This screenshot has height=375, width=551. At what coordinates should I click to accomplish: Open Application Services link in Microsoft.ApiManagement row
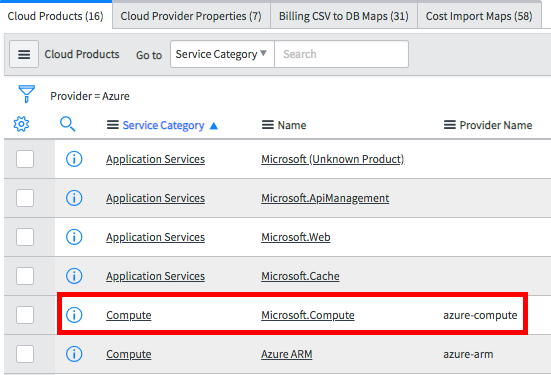(x=155, y=198)
